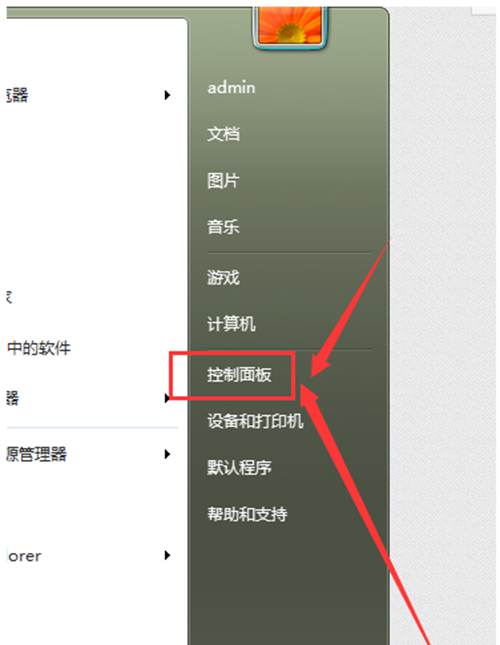Open 计算机 from the Start menu
Viewport: 500px width, 645px height.
click(x=231, y=324)
